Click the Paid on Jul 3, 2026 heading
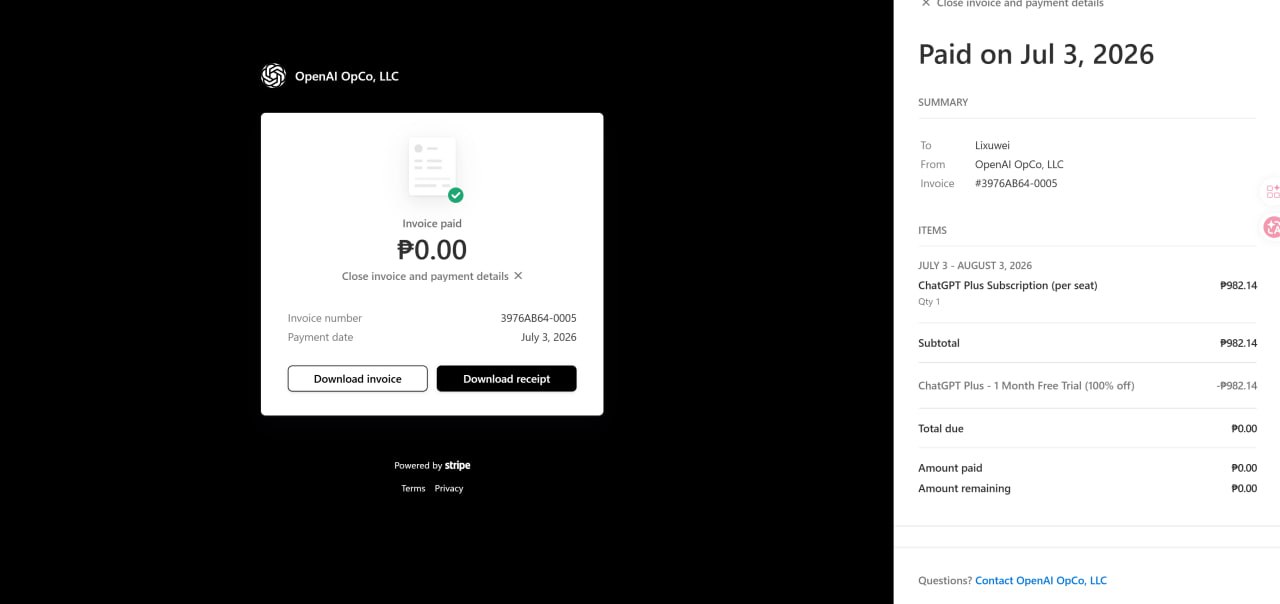1280x604 pixels. point(1036,54)
